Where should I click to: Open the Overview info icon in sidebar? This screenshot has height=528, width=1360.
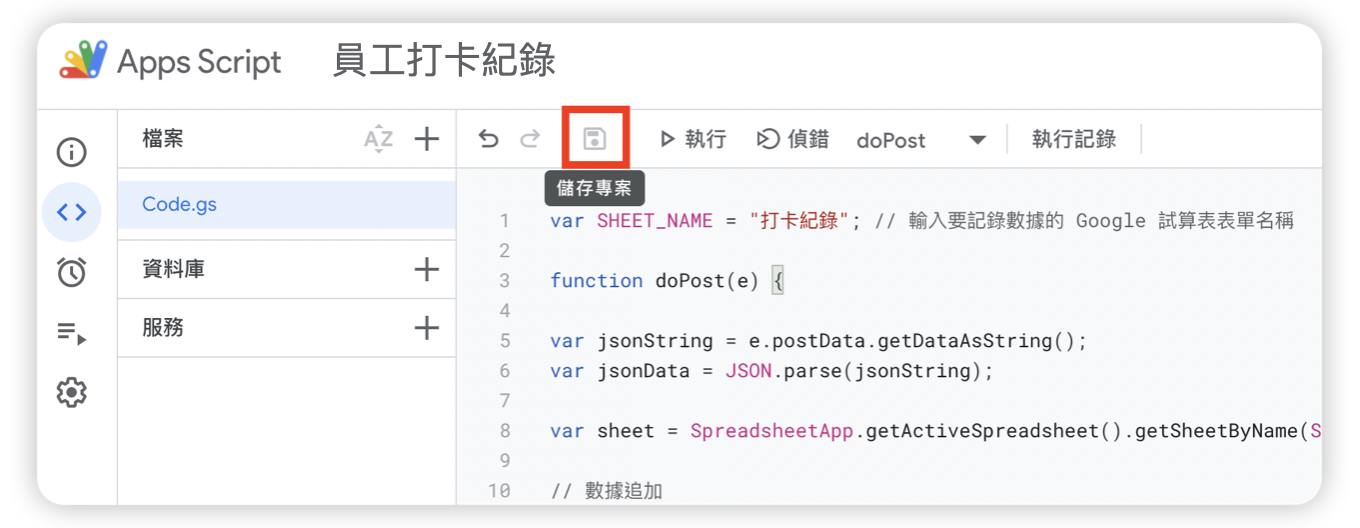[x=71, y=152]
